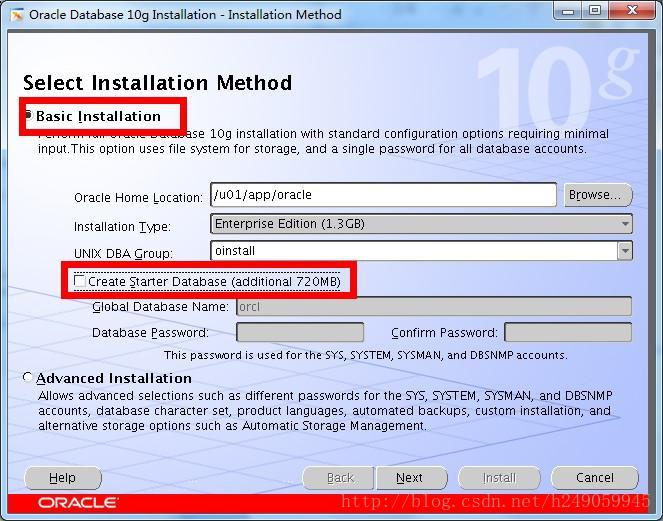The height and width of the screenshot is (521, 663).
Task: Click the 'UNIX DBA Group:' label
Action: pyautogui.click(x=123, y=254)
